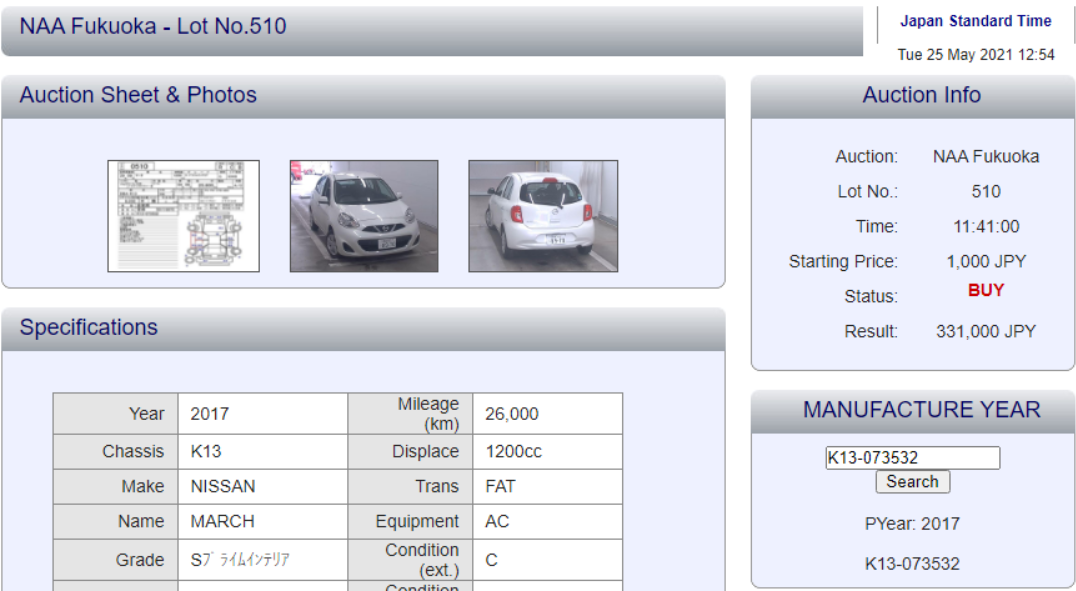This screenshot has height=591, width=1076.
Task: Click the Japan Standard Time label
Action: click(975, 21)
